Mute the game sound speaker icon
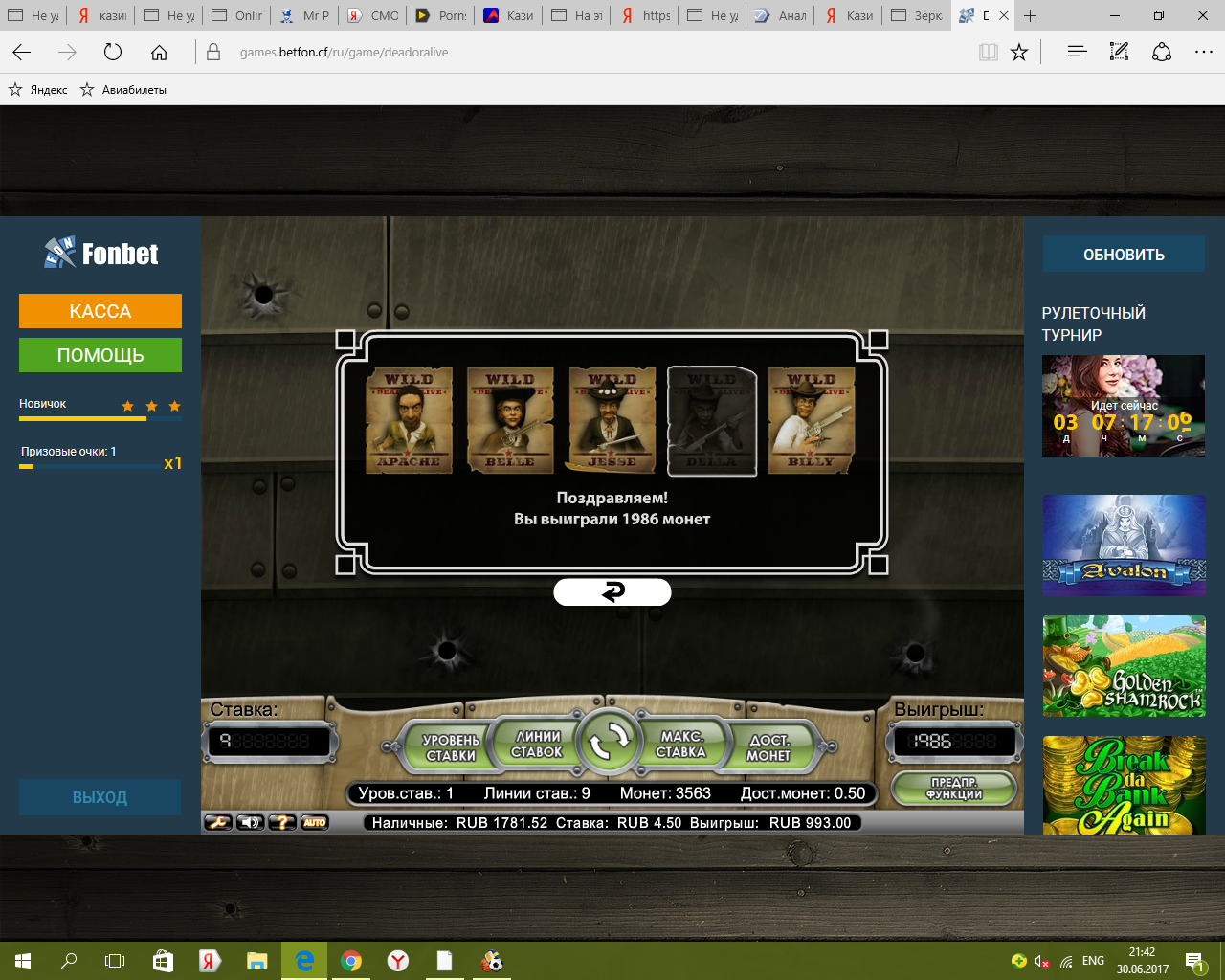1225x980 pixels. pyautogui.click(x=250, y=822)
